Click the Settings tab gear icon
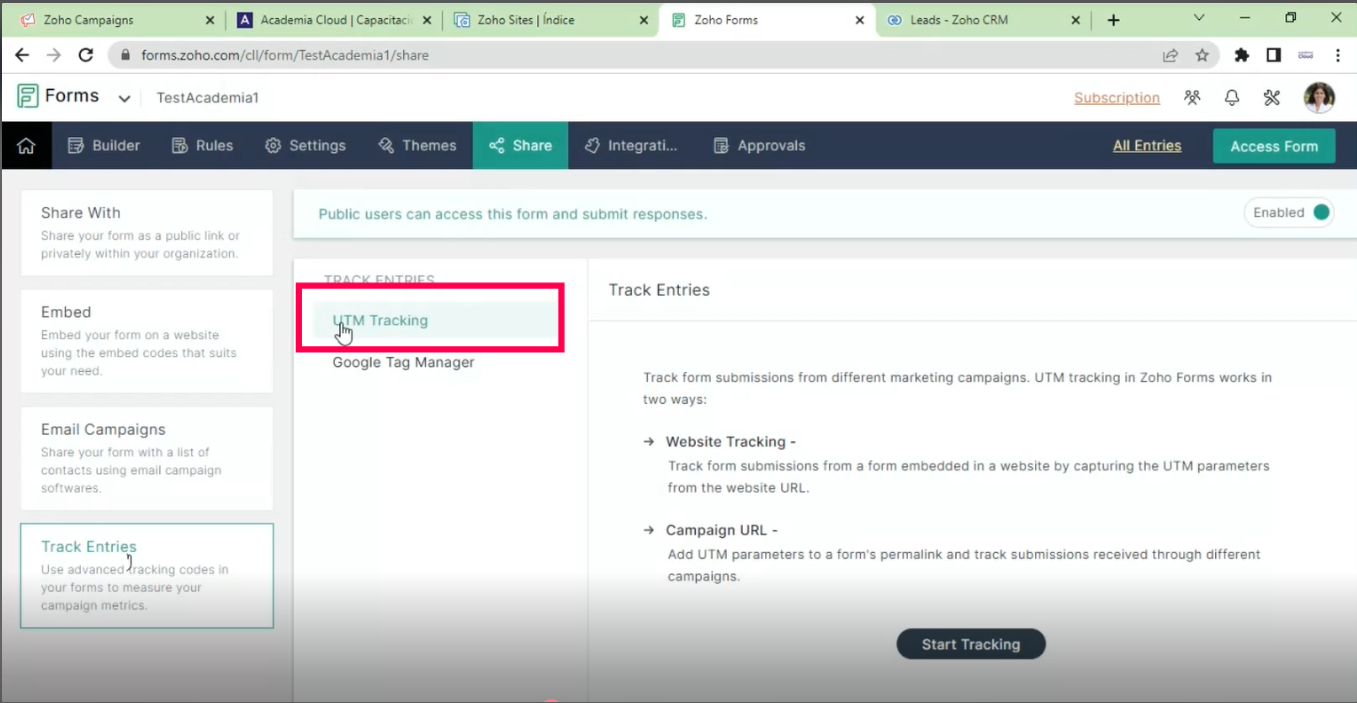Screen dimensions: 1357x703 [x=273, y=146]
